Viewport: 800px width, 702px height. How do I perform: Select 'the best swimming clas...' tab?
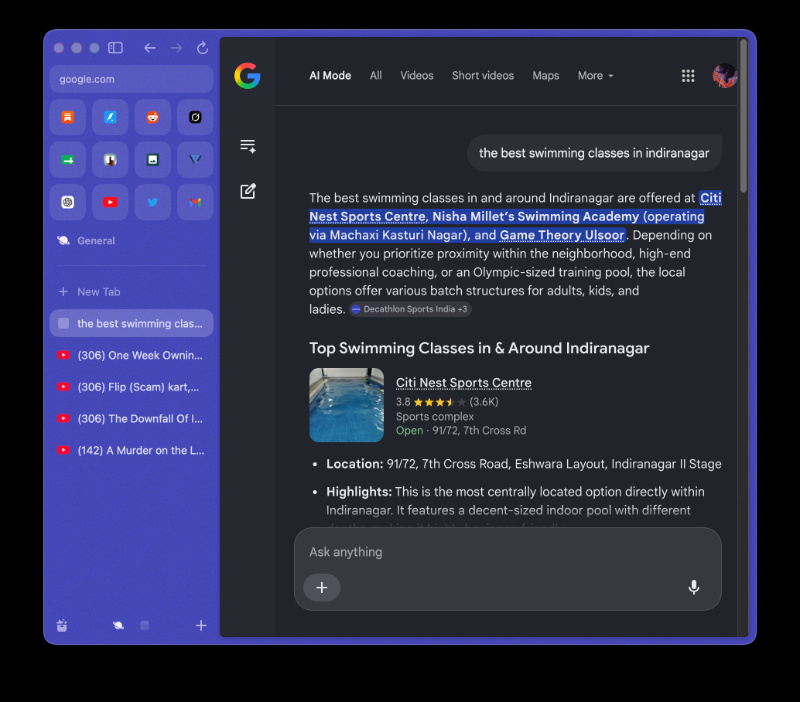coord(131,323)
